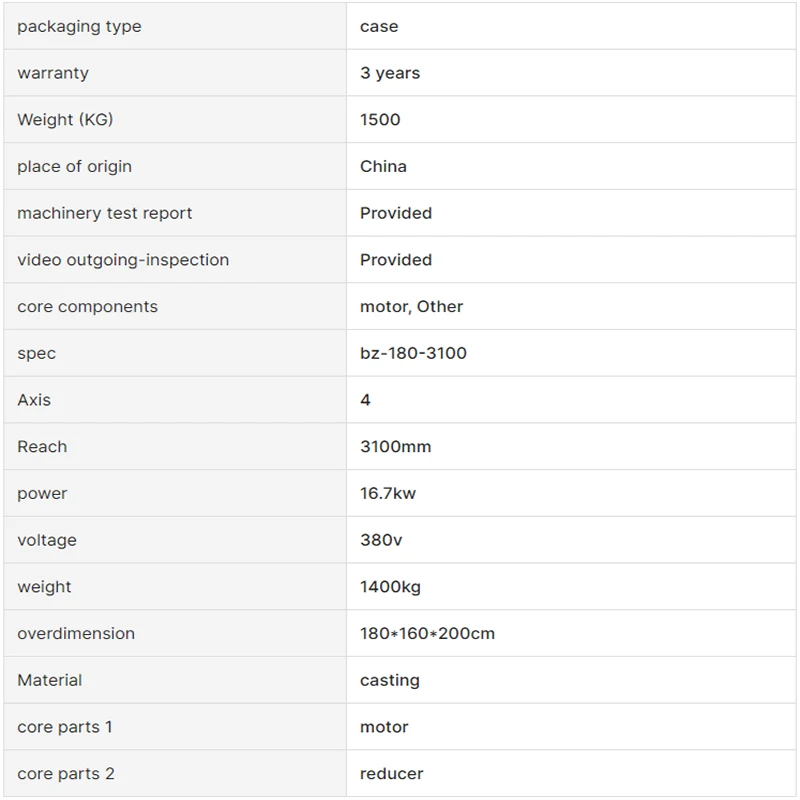
Task: Select the weight value 1400kg
Action: coord(390,587)
